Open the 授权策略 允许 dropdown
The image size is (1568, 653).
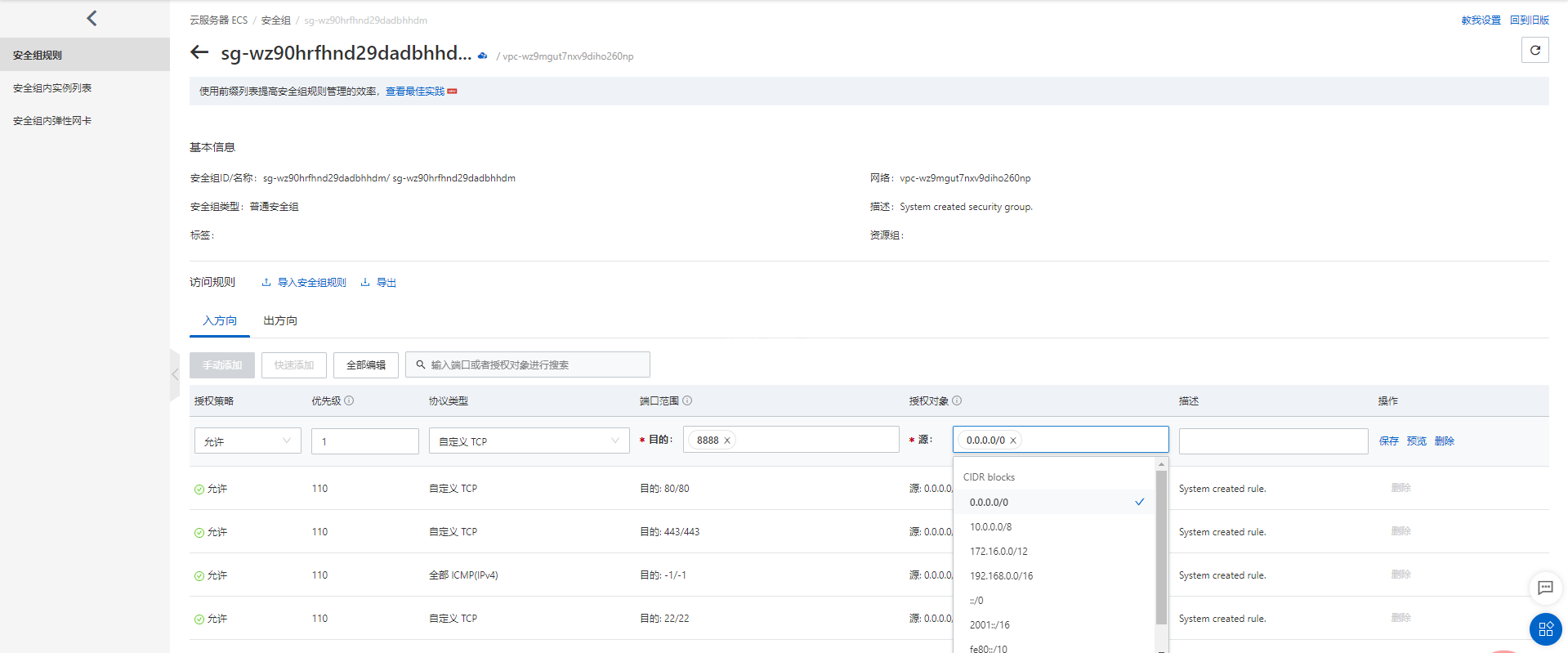pyautogui.click(x=248, y=441)
